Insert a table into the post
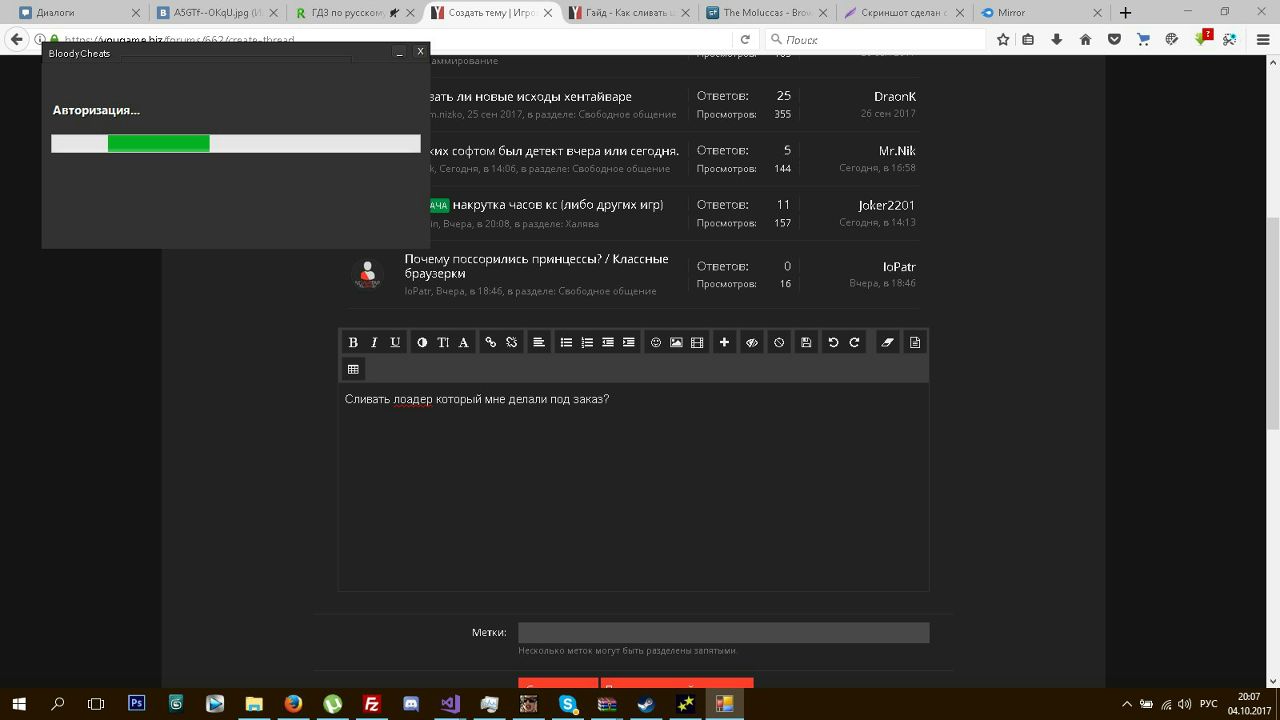The image size is (1280, 720). [x=353, y=369]
